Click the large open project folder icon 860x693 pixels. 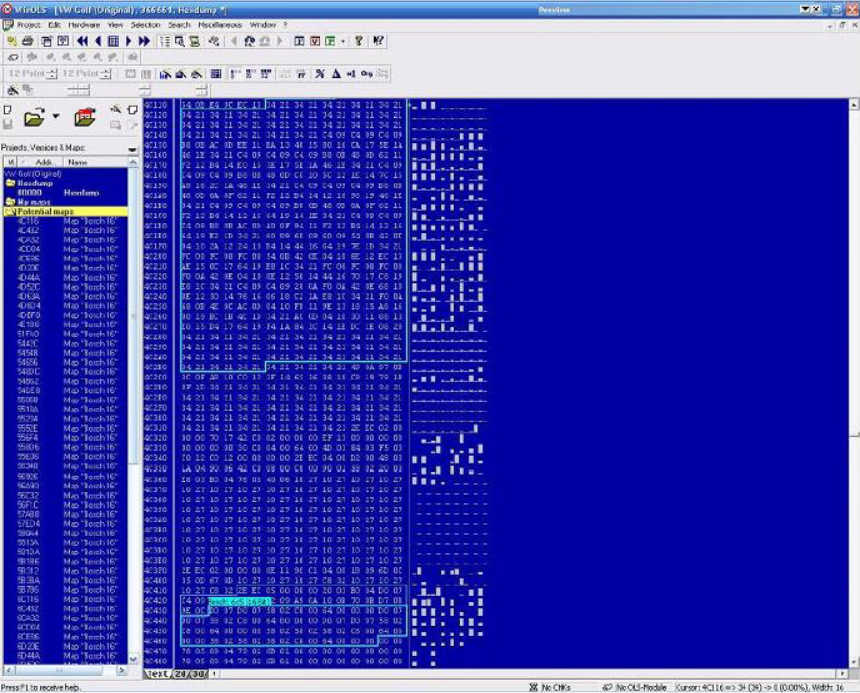pos(34,117)
